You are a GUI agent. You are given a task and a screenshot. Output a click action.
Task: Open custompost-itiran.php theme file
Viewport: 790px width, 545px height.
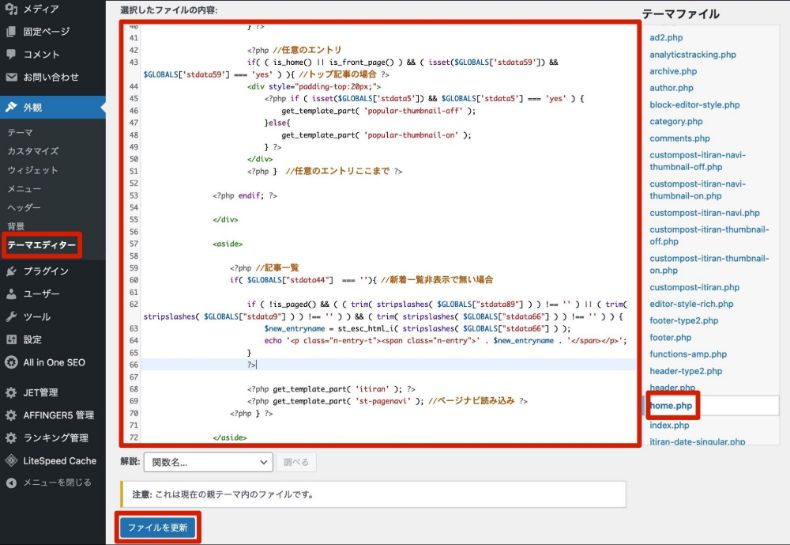694,287
